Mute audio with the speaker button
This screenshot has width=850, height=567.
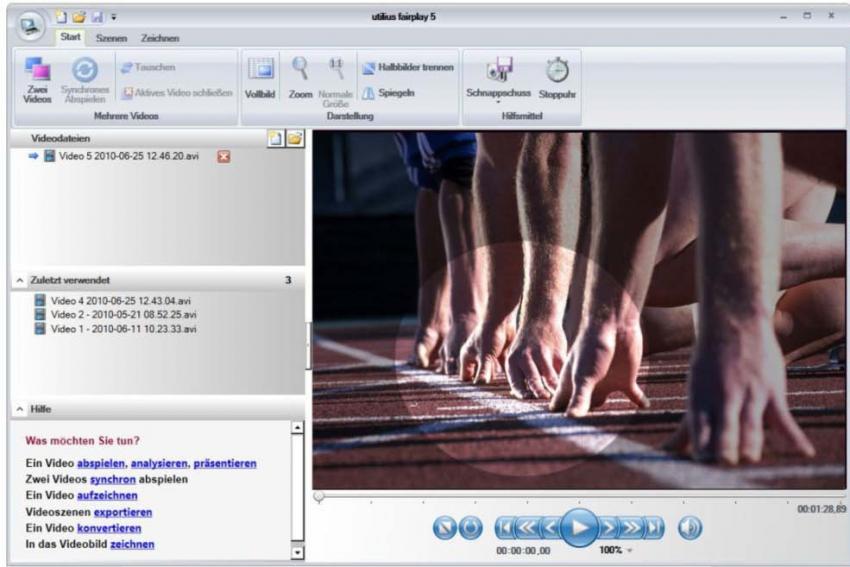(690, 526)
